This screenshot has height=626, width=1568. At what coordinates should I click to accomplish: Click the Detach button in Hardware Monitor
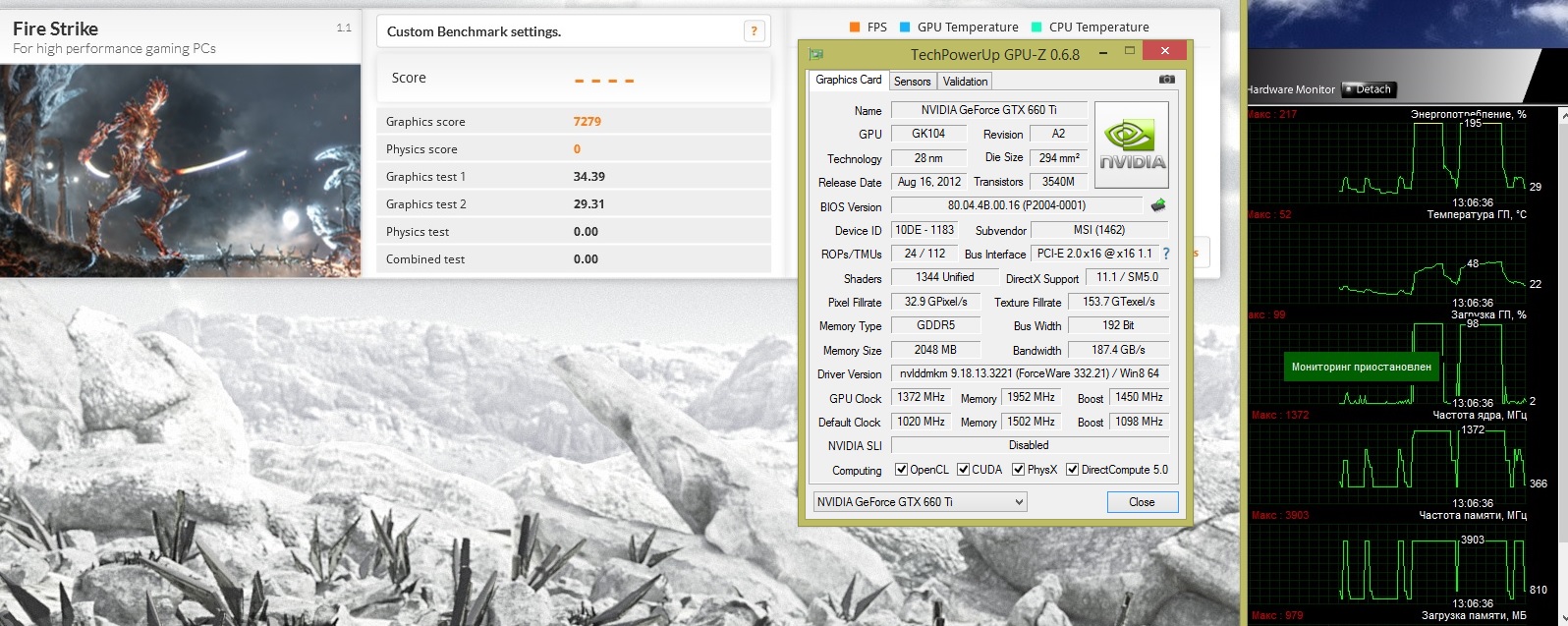click(1368, 89)
